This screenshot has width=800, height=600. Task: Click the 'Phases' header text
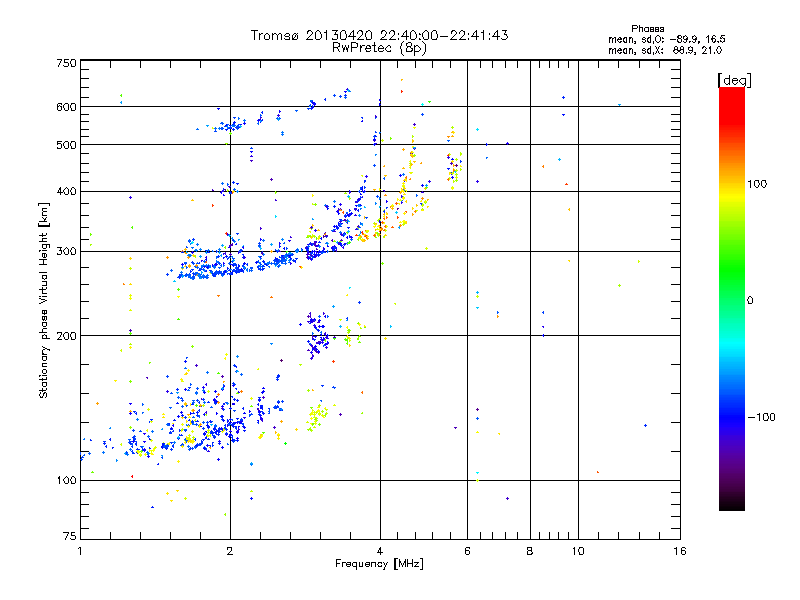(647, 29)
